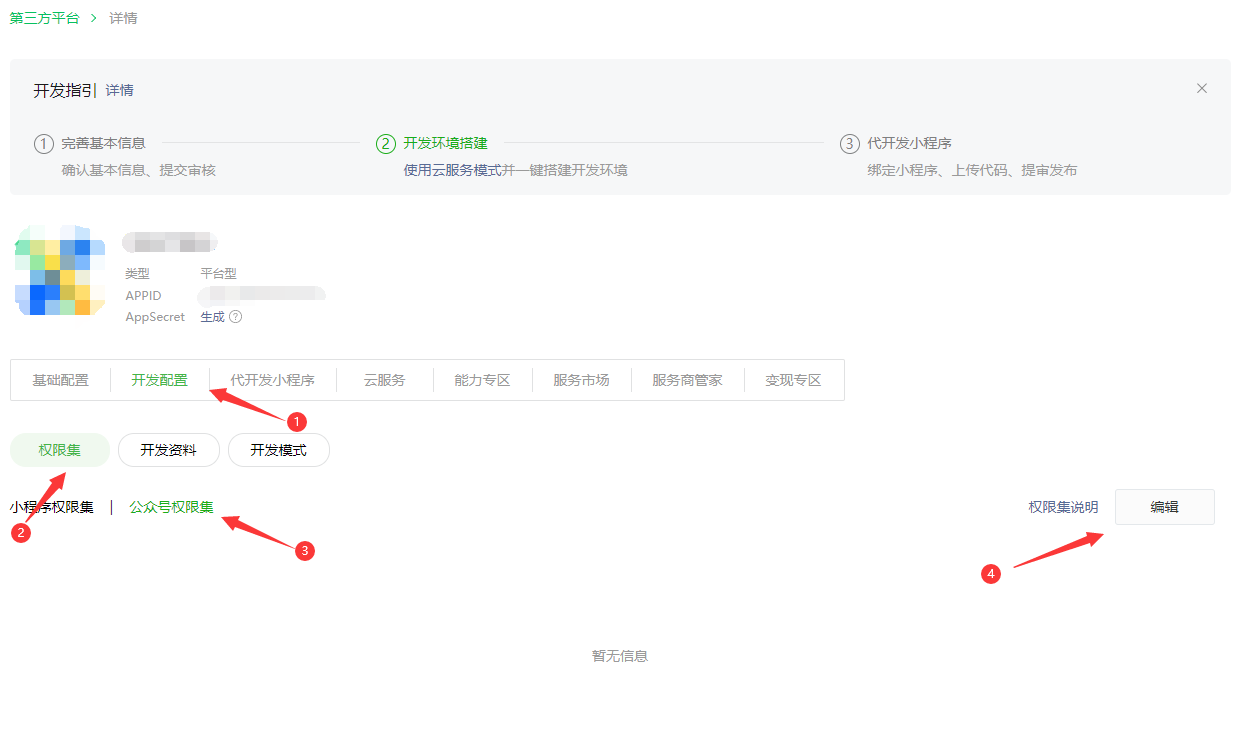Switch to the 开发配置 tab

pos(159,380)
